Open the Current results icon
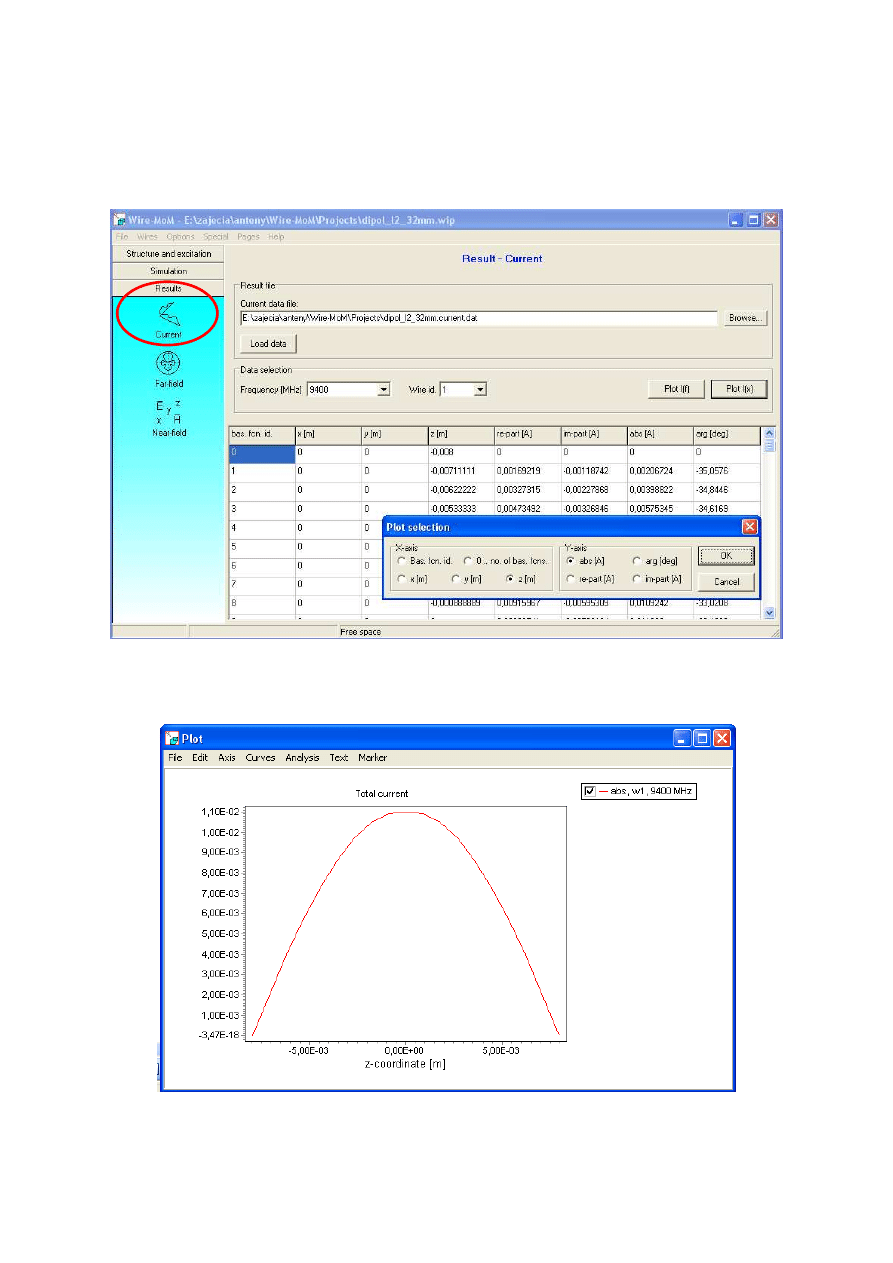893x1263 pixels. click(168, 315)
